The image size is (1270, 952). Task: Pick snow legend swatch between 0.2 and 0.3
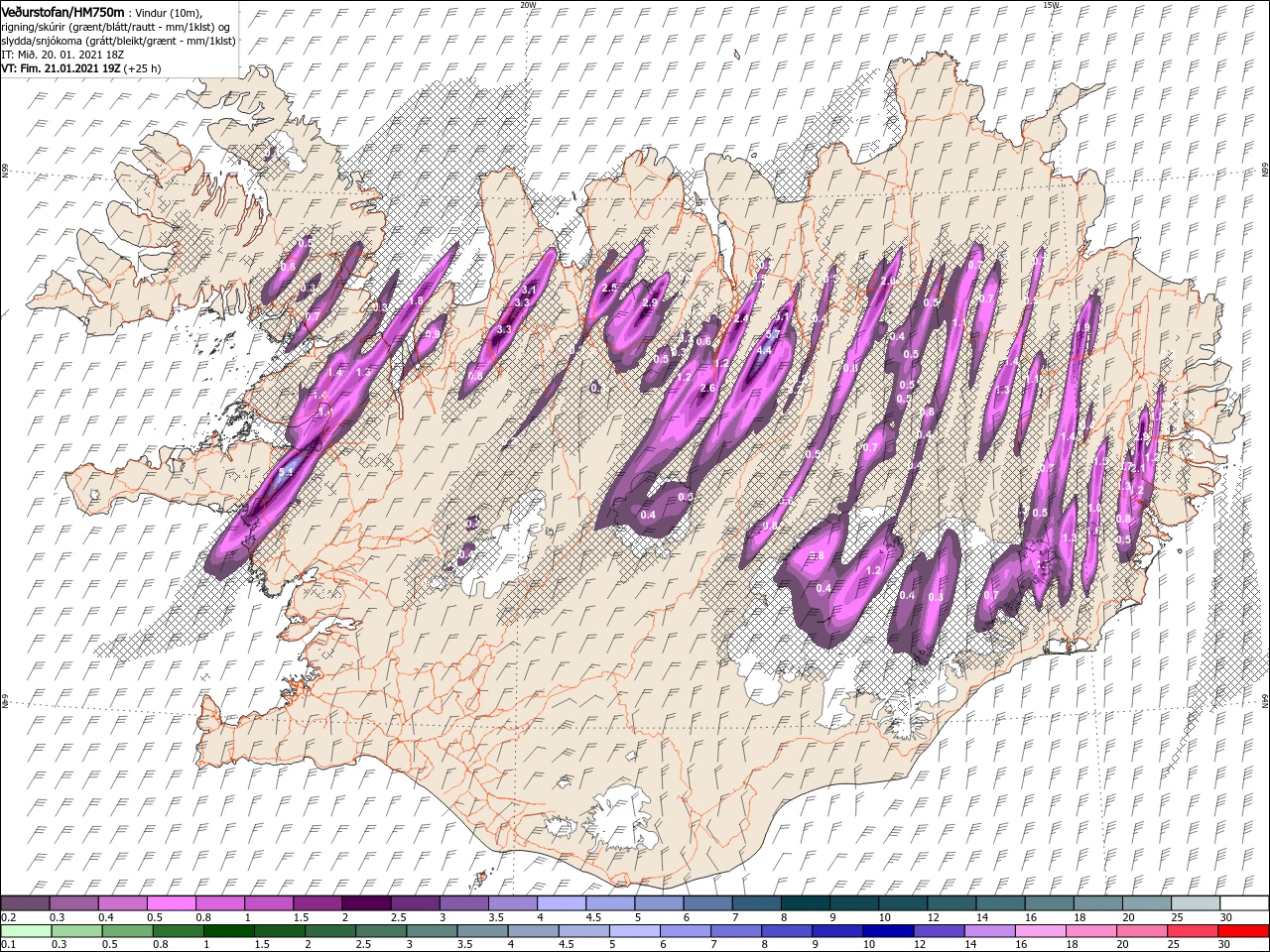27,904
